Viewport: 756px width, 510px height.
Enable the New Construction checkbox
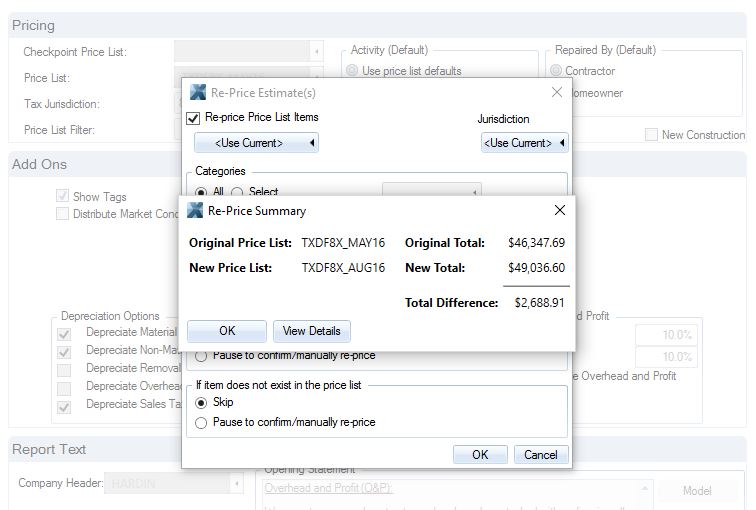651,135
